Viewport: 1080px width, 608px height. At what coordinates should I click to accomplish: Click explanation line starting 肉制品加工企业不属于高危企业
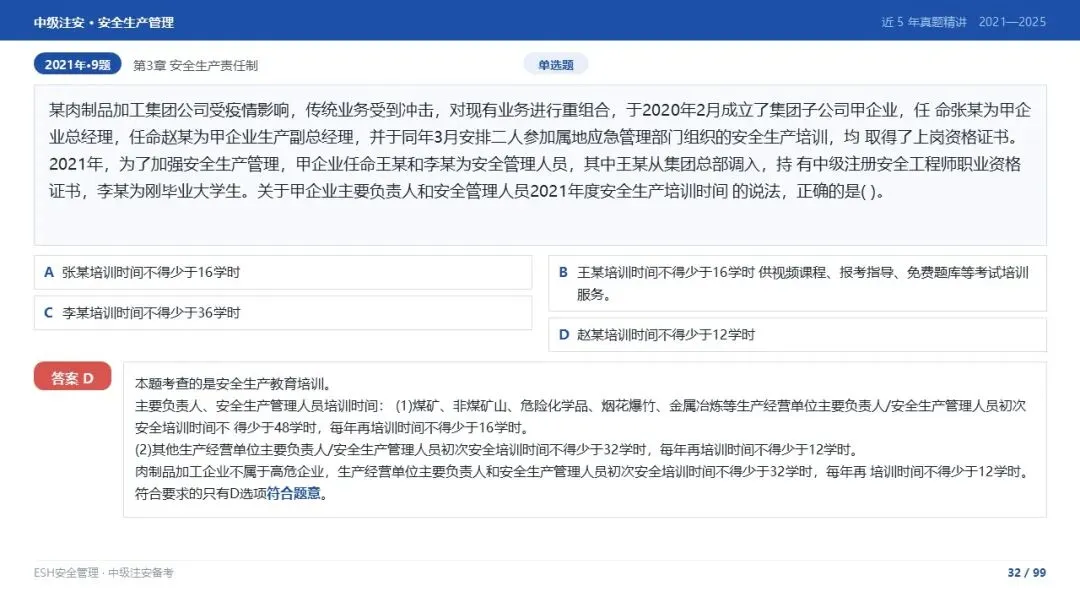pos(583,472)
